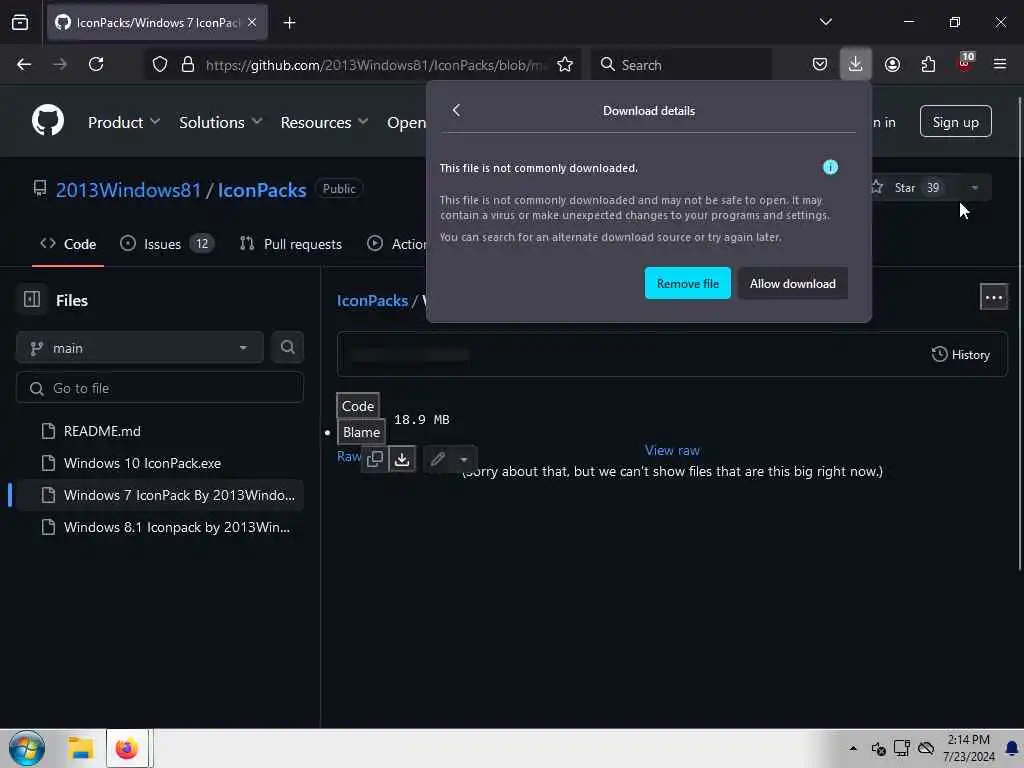This screenshot has width=1024, height=768.
Task: Click the tracking protection shield icon
Action: [x=160, y=64]
